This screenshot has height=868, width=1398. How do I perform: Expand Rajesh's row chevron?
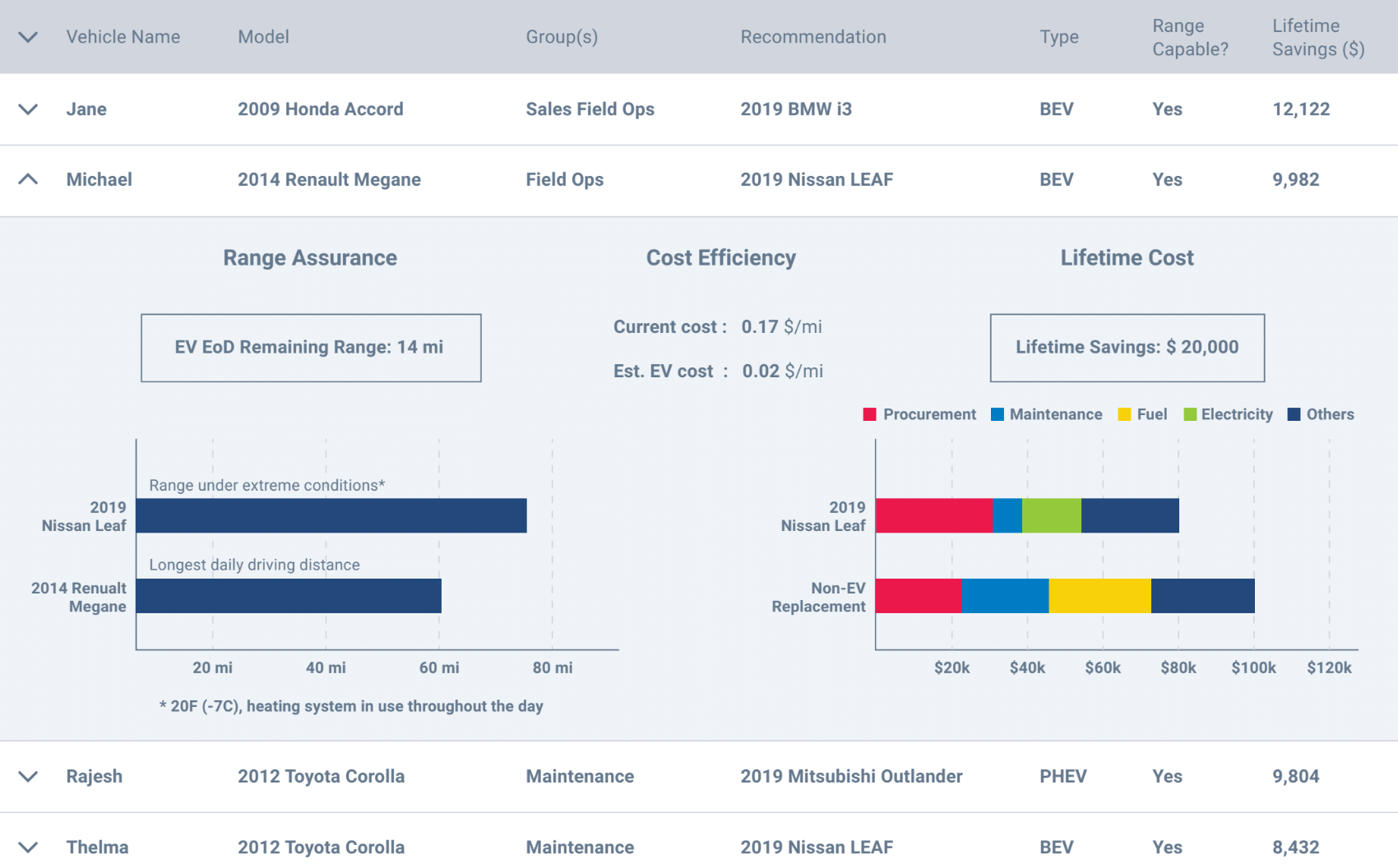(x=28, y=777)
